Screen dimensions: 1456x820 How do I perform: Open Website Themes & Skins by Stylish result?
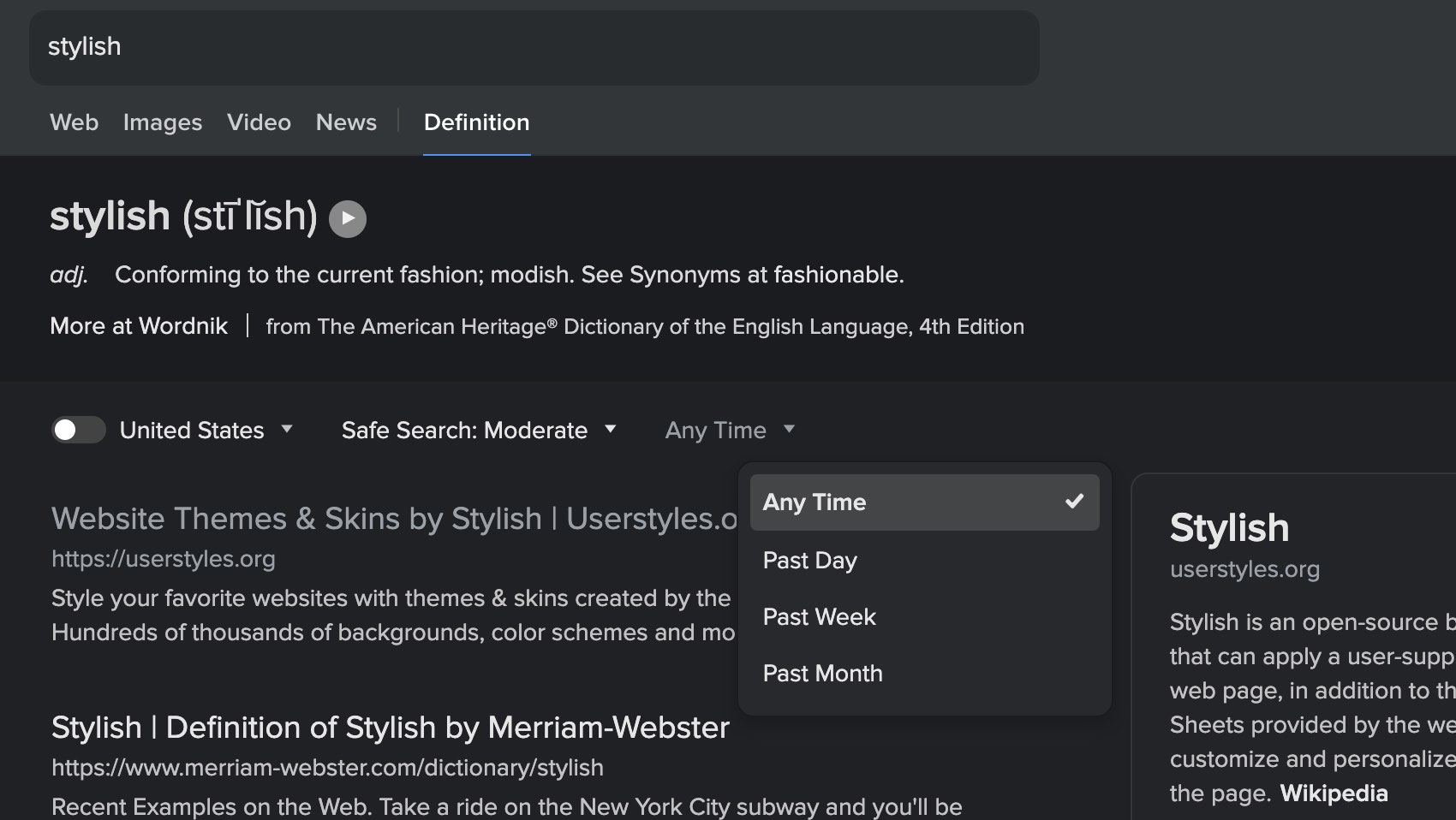coord(394,519)
